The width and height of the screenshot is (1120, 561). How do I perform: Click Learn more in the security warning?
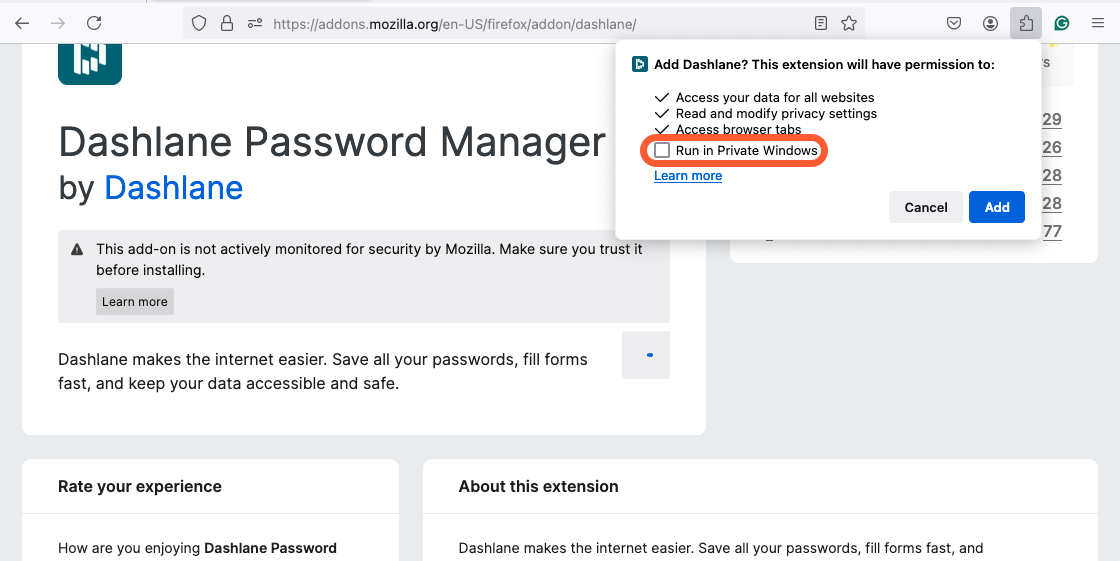[134, 302]
